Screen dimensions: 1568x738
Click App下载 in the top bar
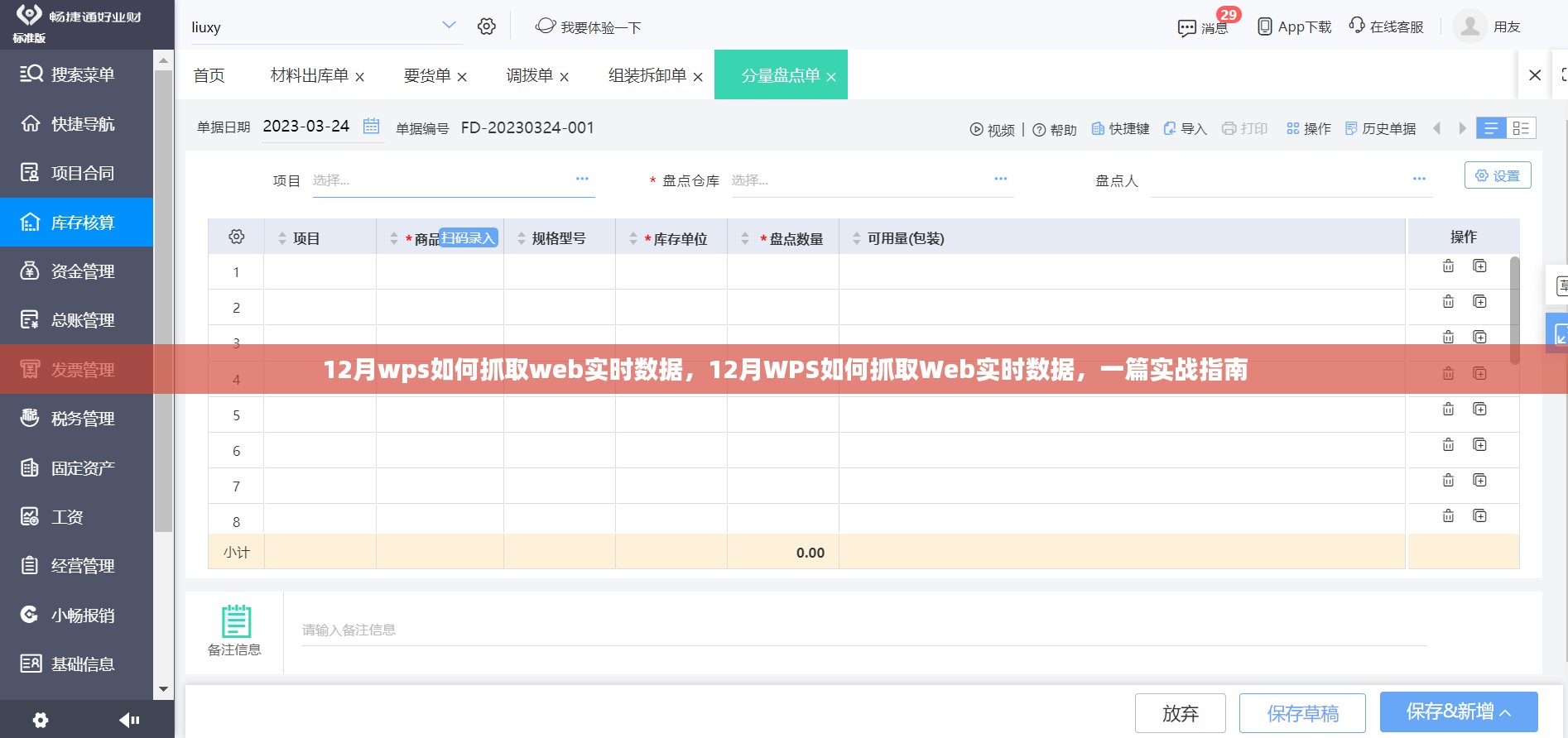1295,26
